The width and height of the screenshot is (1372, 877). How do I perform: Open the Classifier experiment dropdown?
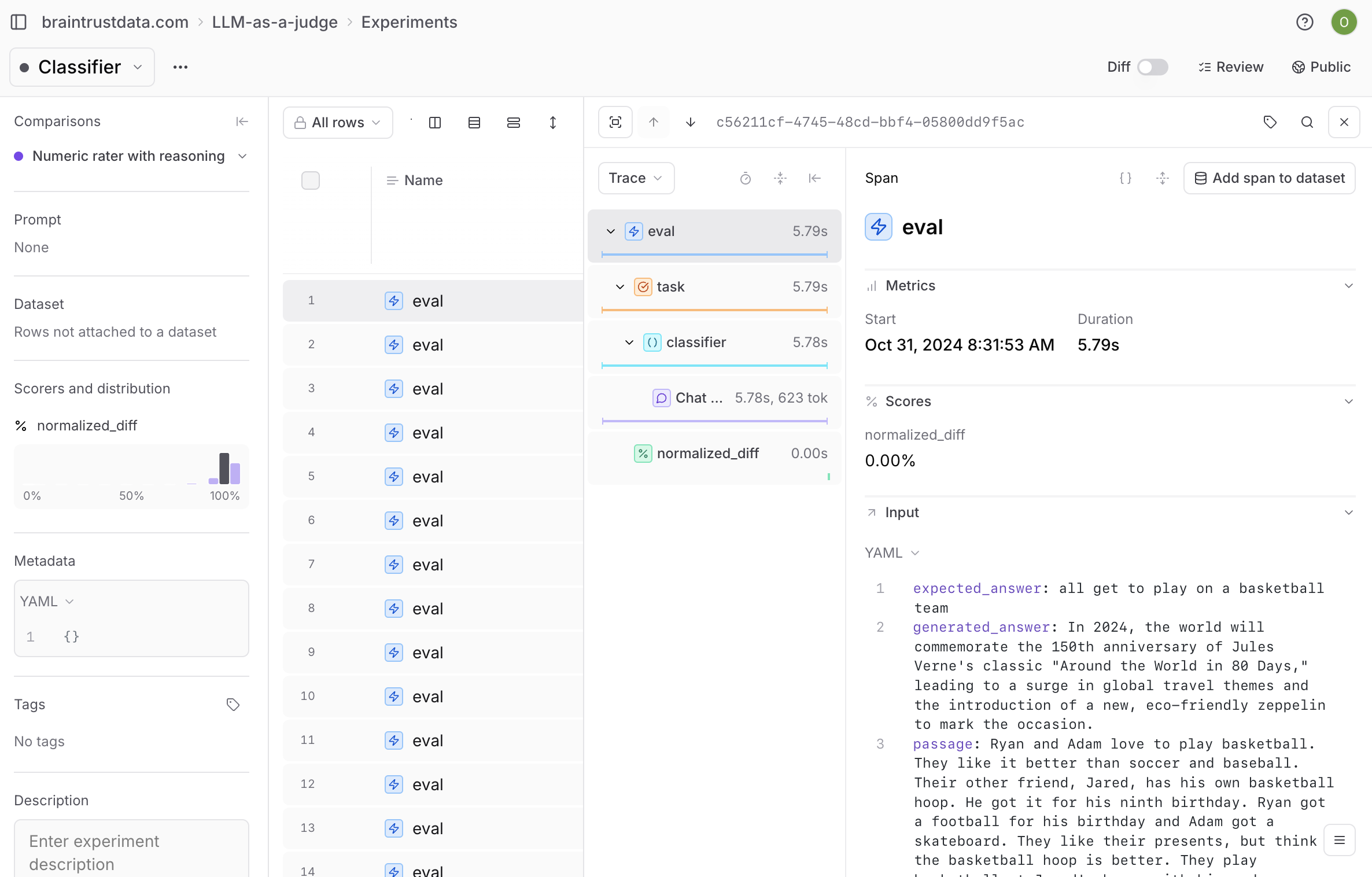coord(82,67)
